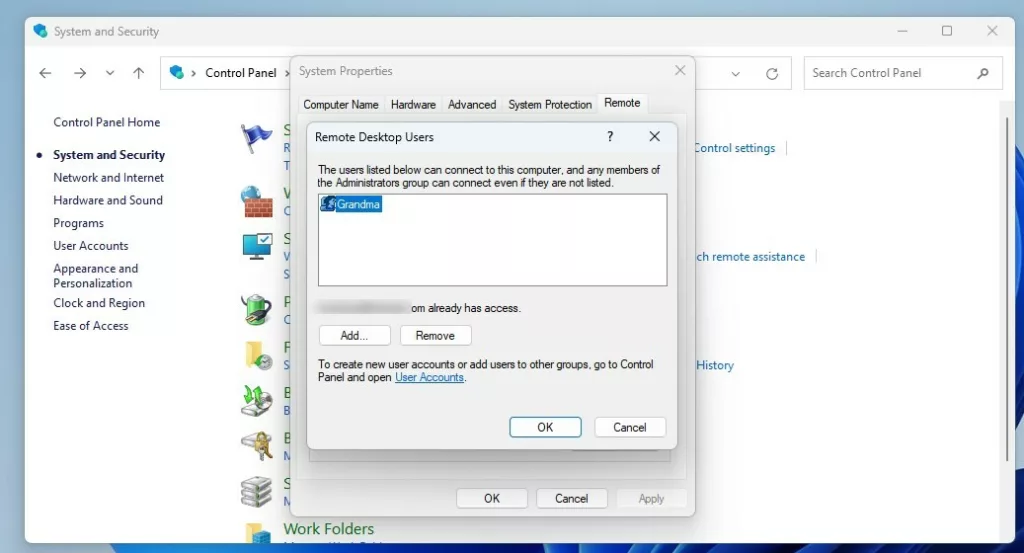Open Ease of Access
The height and width of the screenshot is (553, 1024).
pos(91,326)
